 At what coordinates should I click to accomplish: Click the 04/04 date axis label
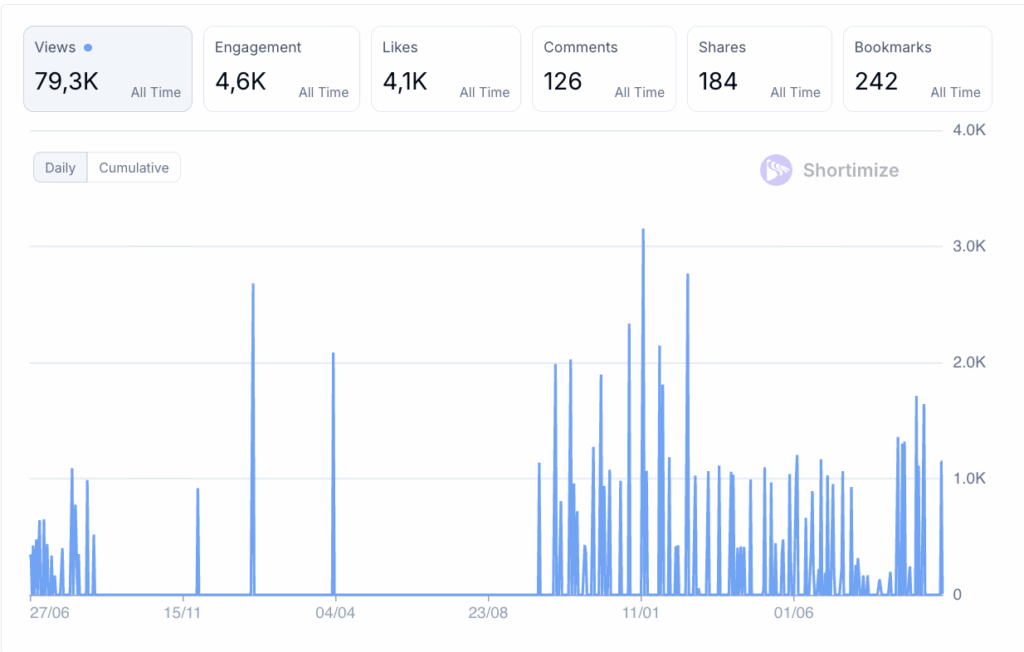335,612
